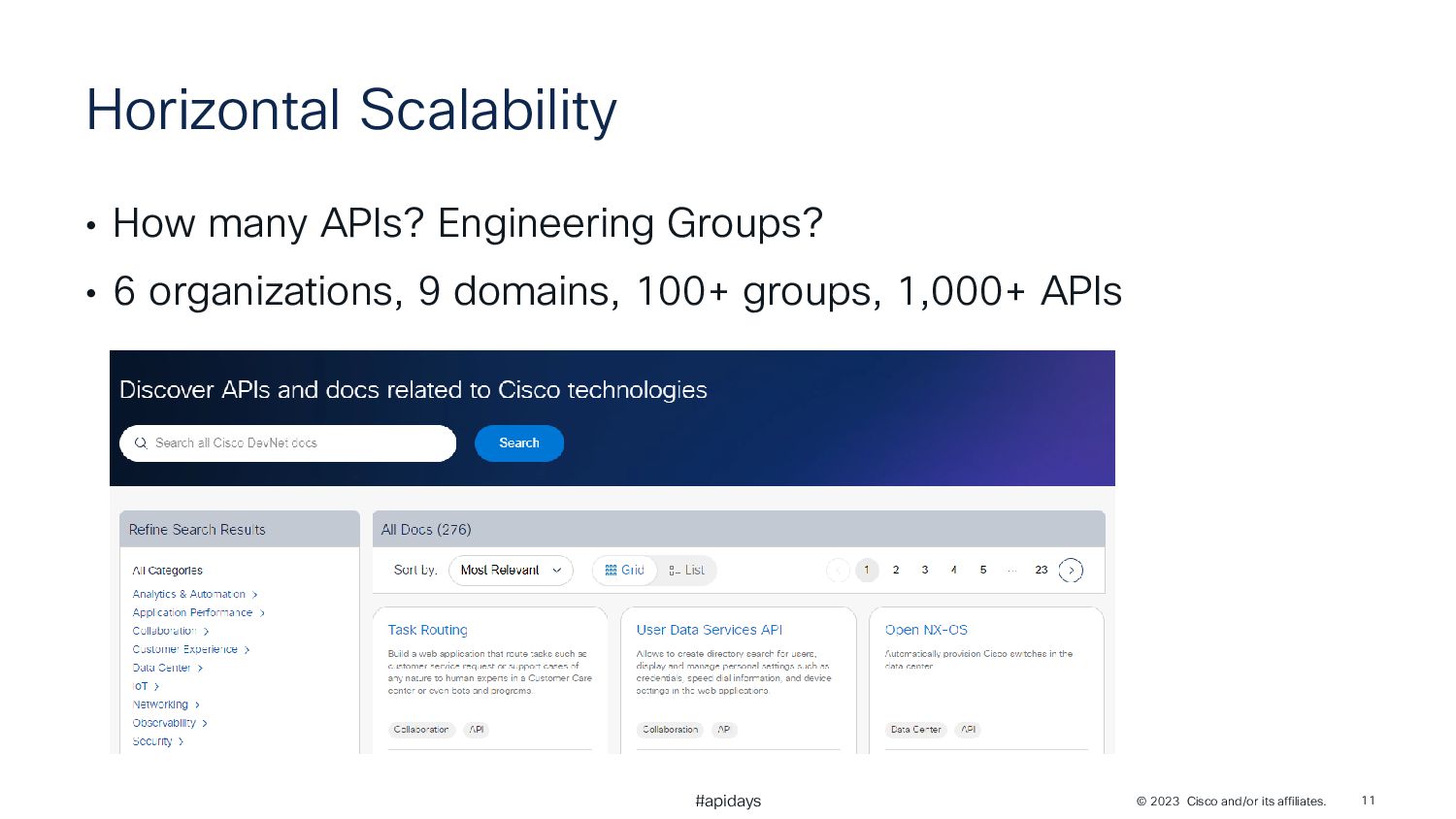Open Networking category

tap(160, 704)
